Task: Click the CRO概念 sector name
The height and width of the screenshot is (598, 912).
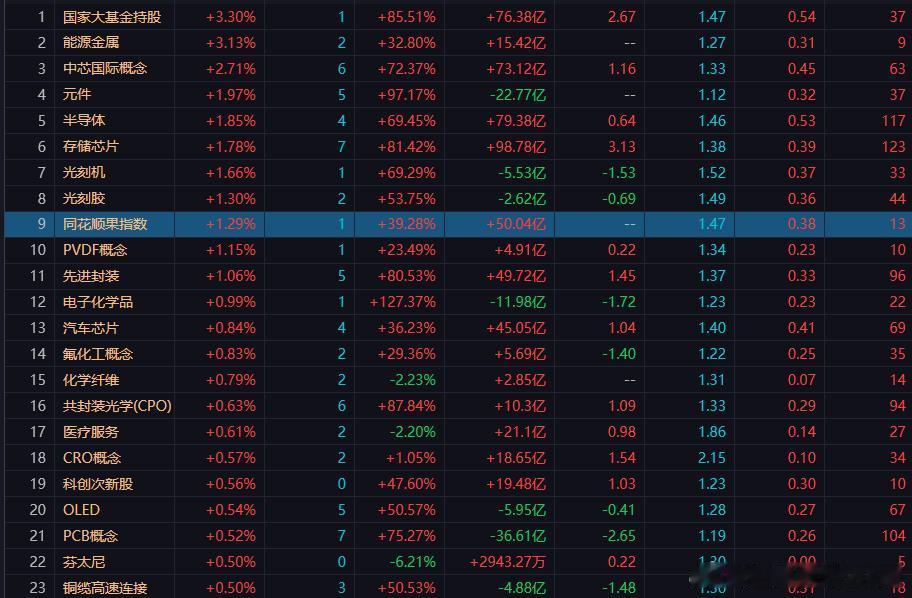Action: 92,458
